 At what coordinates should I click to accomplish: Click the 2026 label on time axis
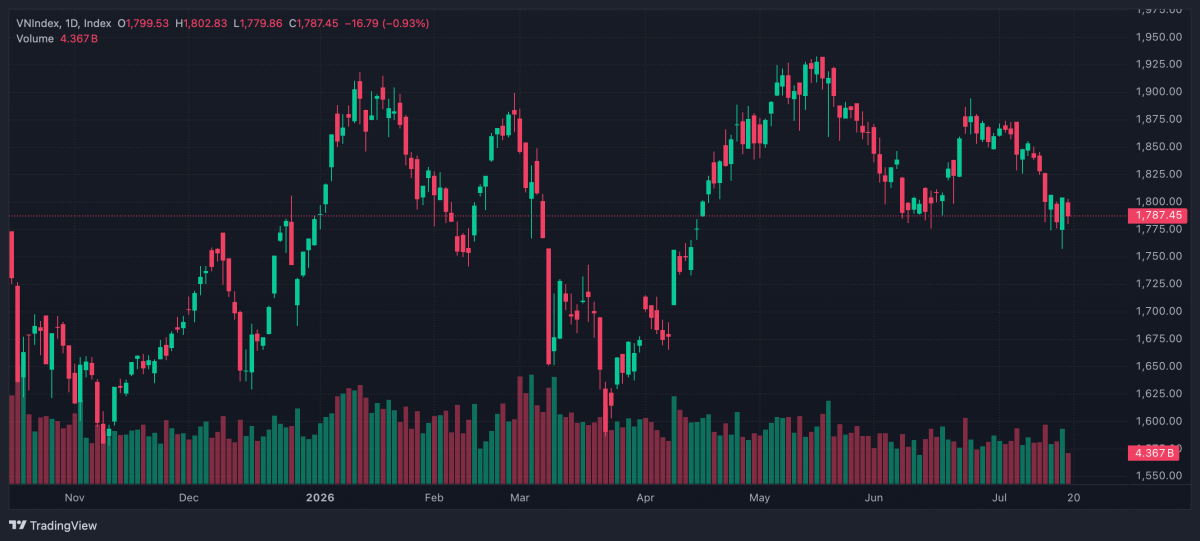click(320, 497)
